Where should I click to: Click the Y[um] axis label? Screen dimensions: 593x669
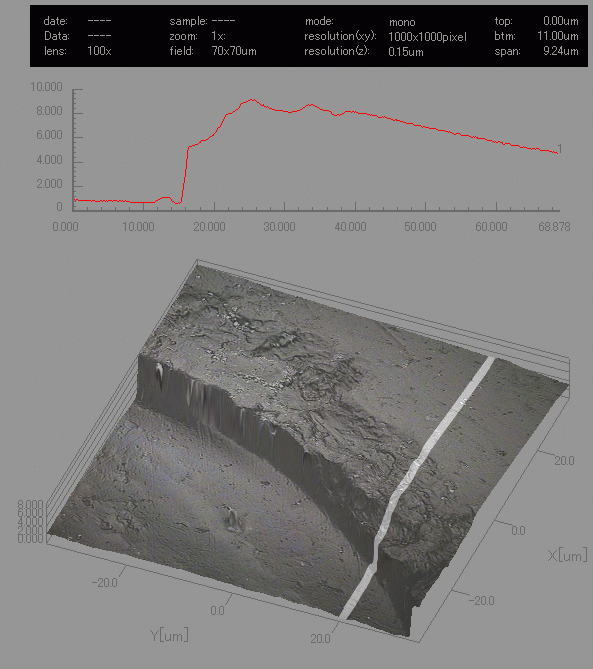coord(169,635)
